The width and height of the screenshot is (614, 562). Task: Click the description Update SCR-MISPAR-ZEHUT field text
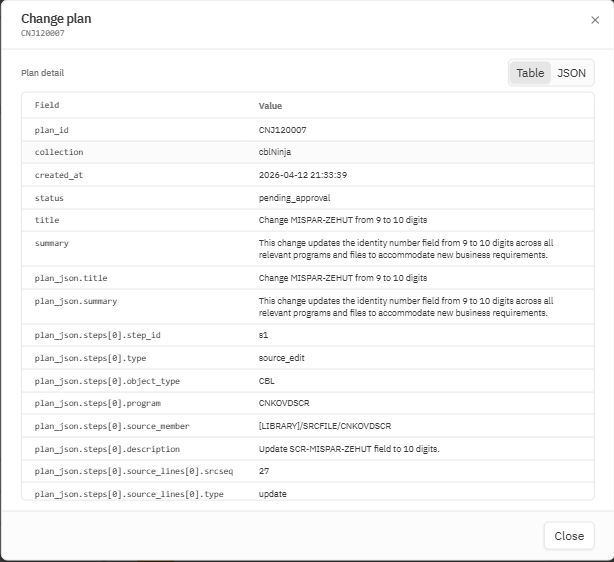(x=349, y=449)
